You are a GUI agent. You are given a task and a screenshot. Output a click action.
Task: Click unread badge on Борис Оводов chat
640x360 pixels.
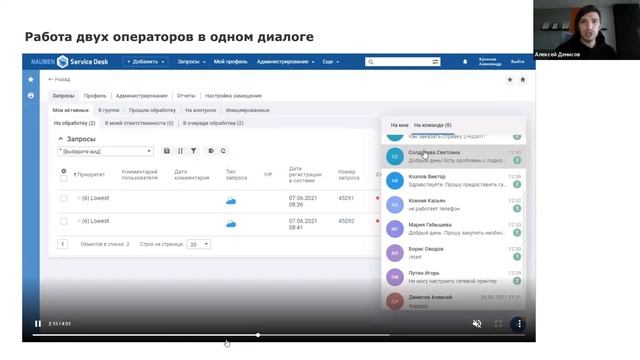[517, 257]
